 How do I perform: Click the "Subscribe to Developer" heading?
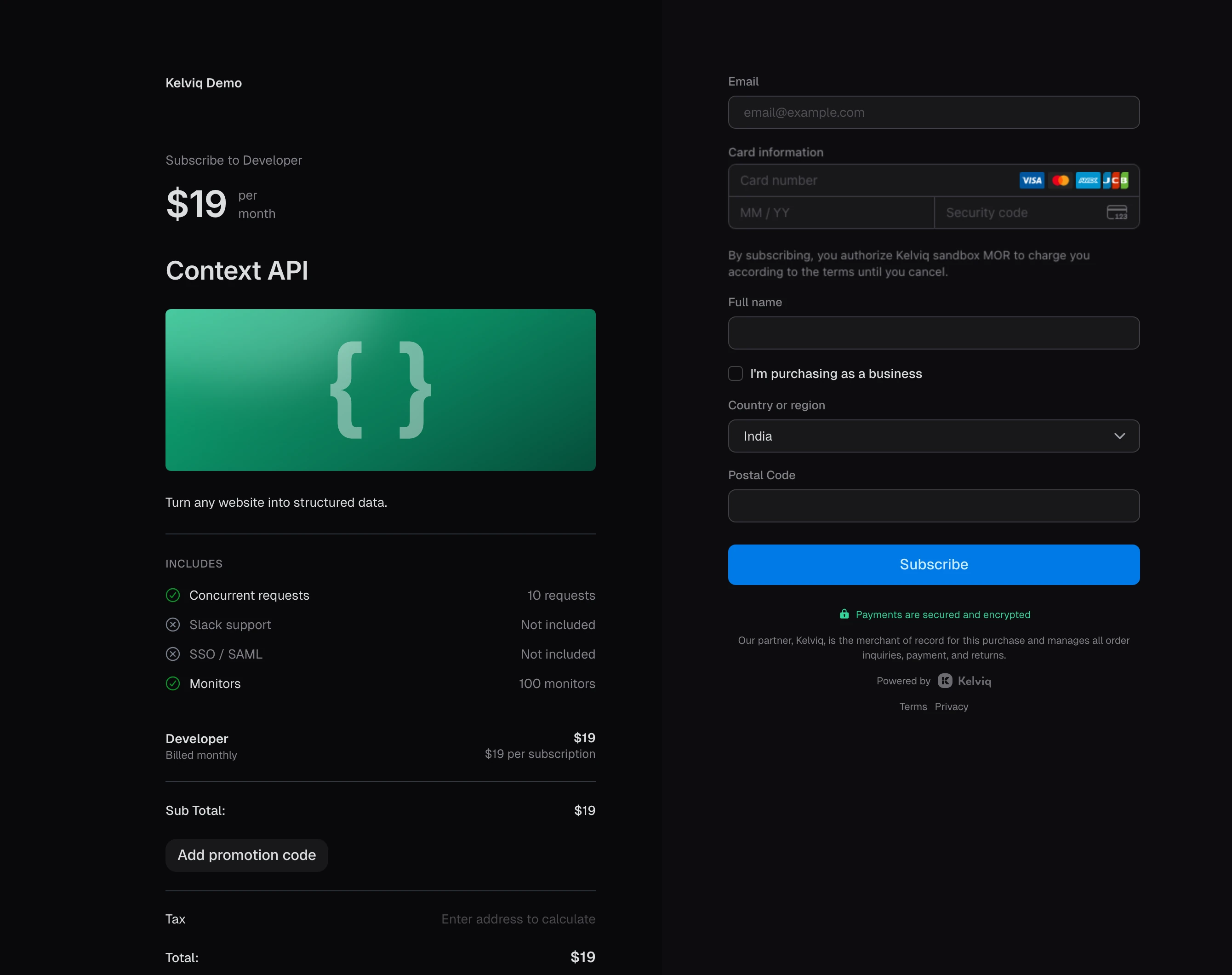click(234, 161)
